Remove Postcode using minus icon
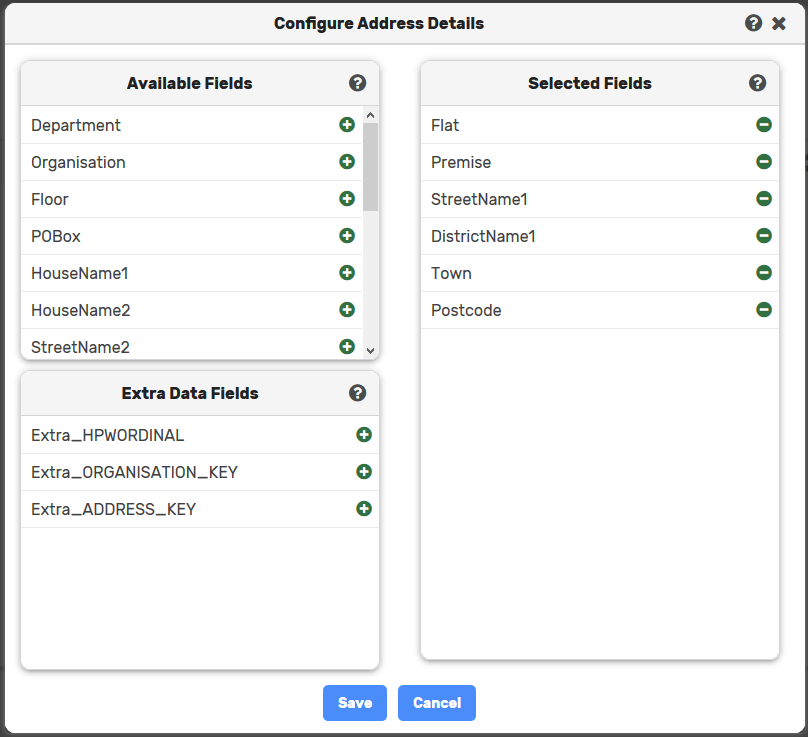Screen dimensions: 808x737 [764, 310]
